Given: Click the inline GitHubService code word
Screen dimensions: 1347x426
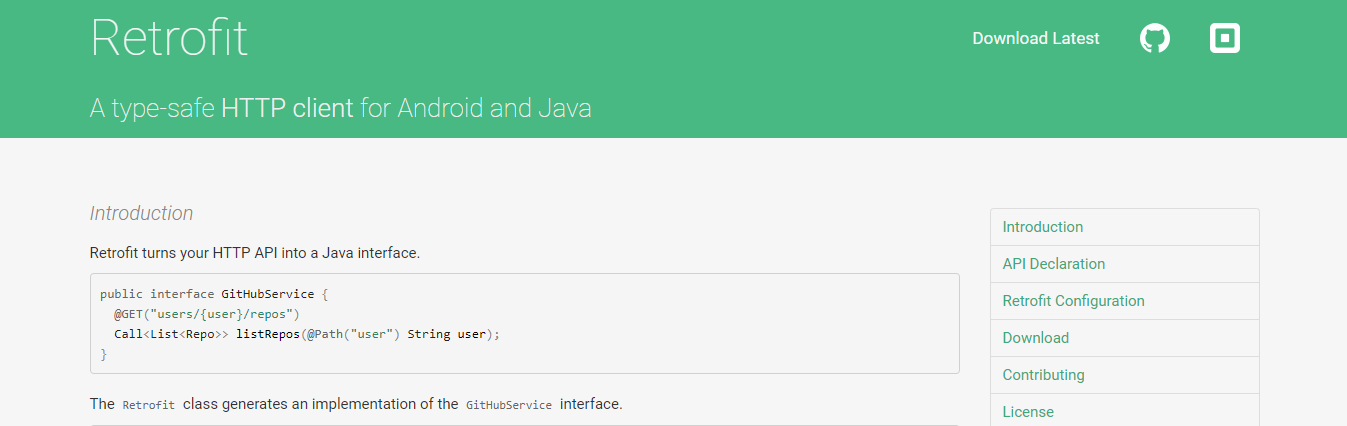Looking at the screenshot, I should click(509, 405).
